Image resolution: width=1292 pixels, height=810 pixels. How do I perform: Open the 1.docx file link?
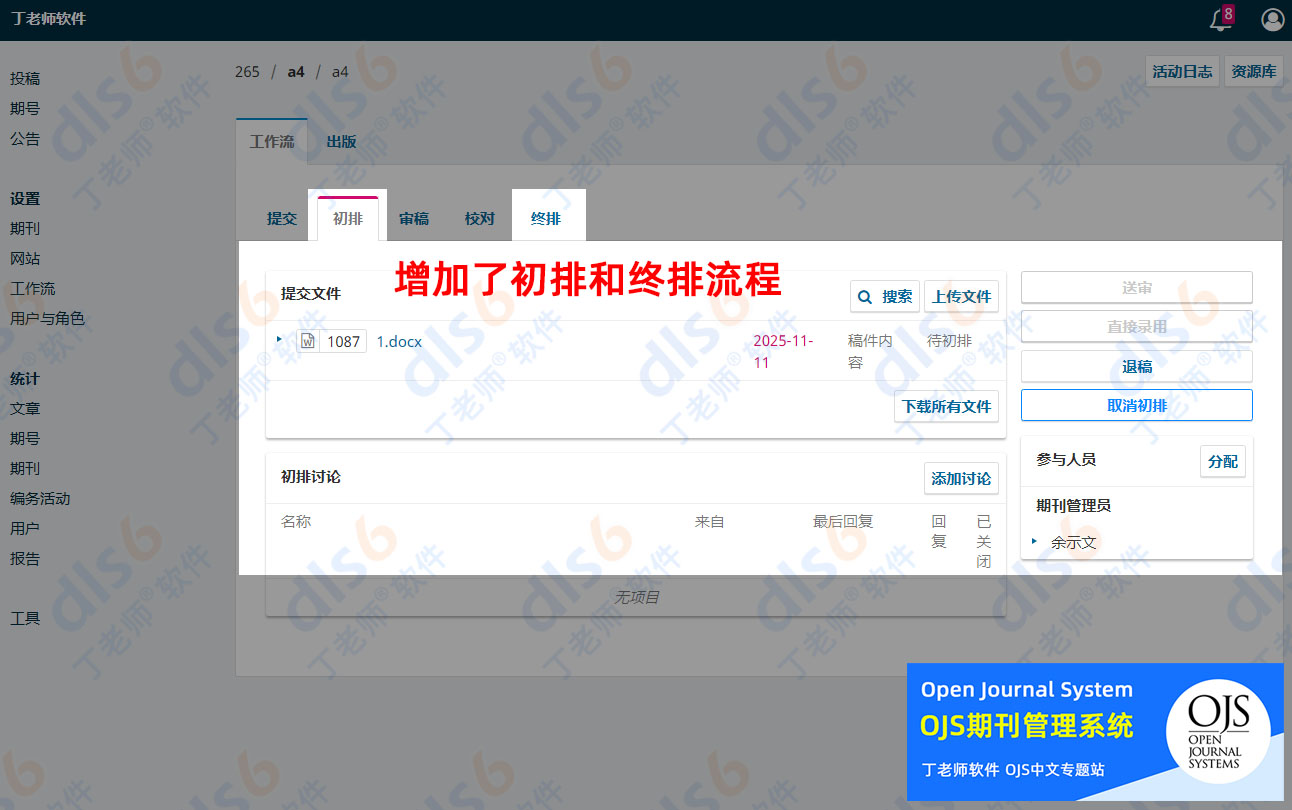399,341
